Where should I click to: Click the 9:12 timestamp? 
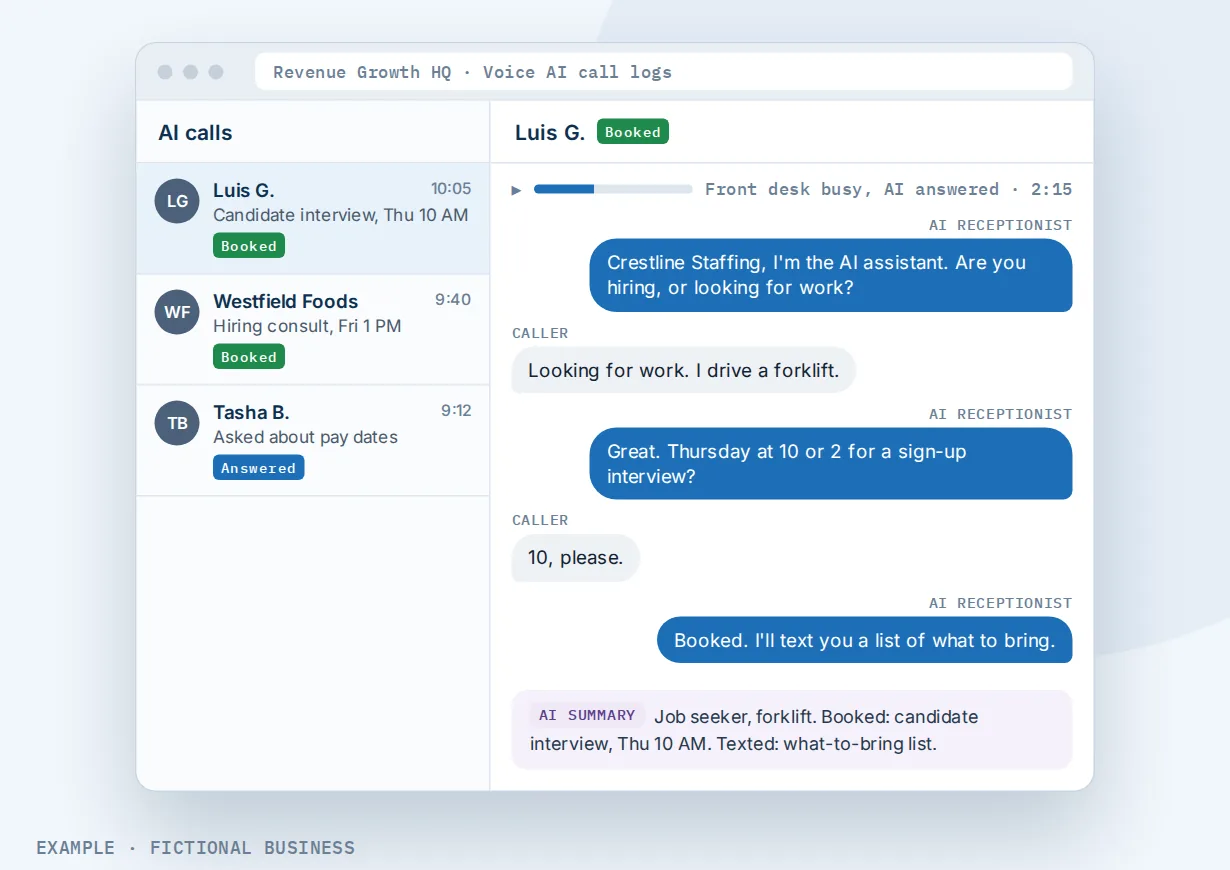456,410
